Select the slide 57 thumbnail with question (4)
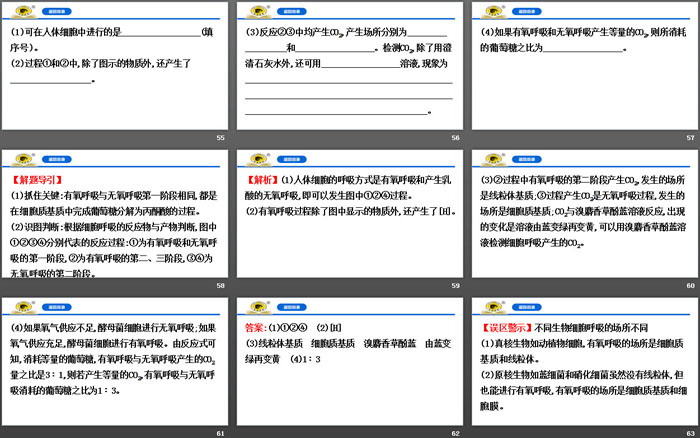The image size is (700, 438). pos(585,66)
